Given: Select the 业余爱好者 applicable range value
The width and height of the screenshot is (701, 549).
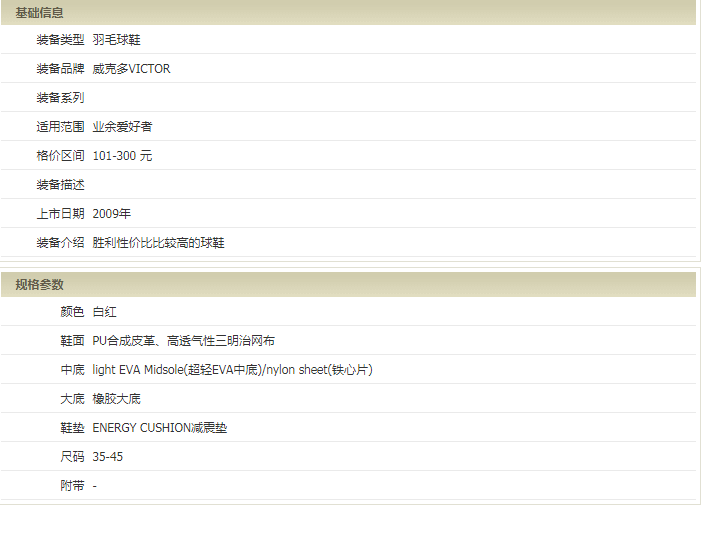Looking at the screenshot, I should 122,127.
